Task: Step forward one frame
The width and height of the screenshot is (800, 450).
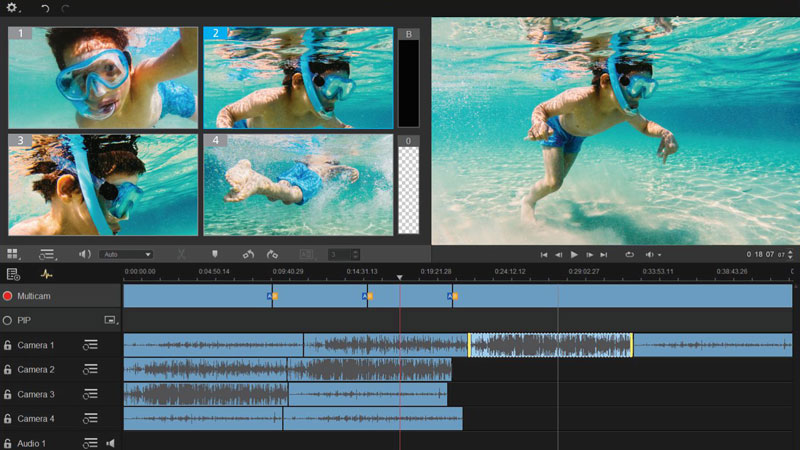Action: (x=589, y=255)
